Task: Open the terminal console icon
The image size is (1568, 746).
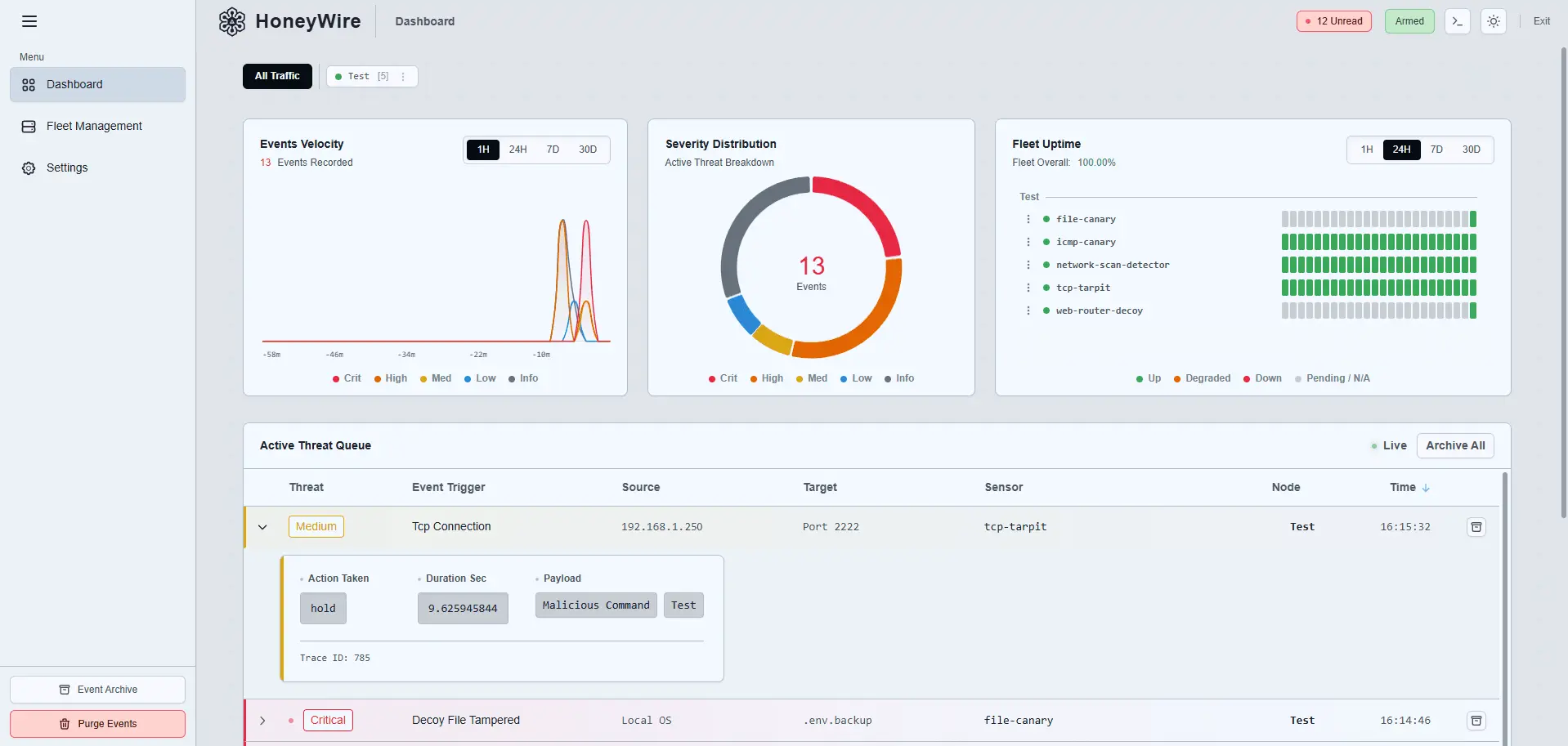Action: click(1458, 21)
